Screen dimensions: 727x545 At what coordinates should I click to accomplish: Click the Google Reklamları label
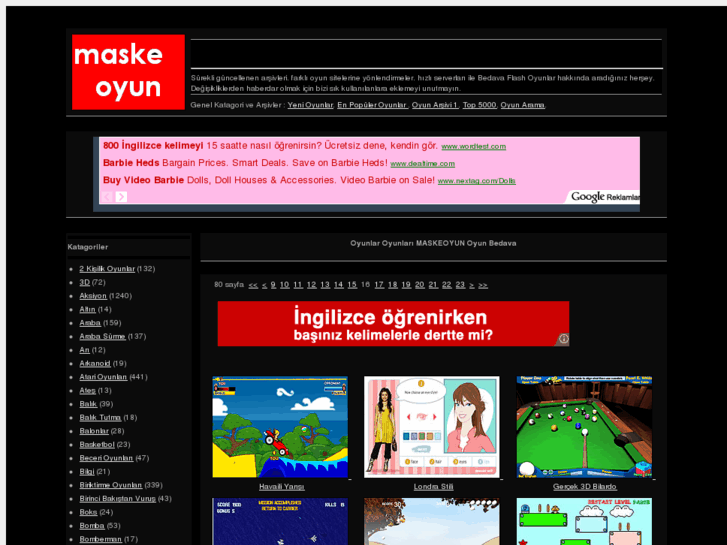pyautogui.click(x=605, y=197)
